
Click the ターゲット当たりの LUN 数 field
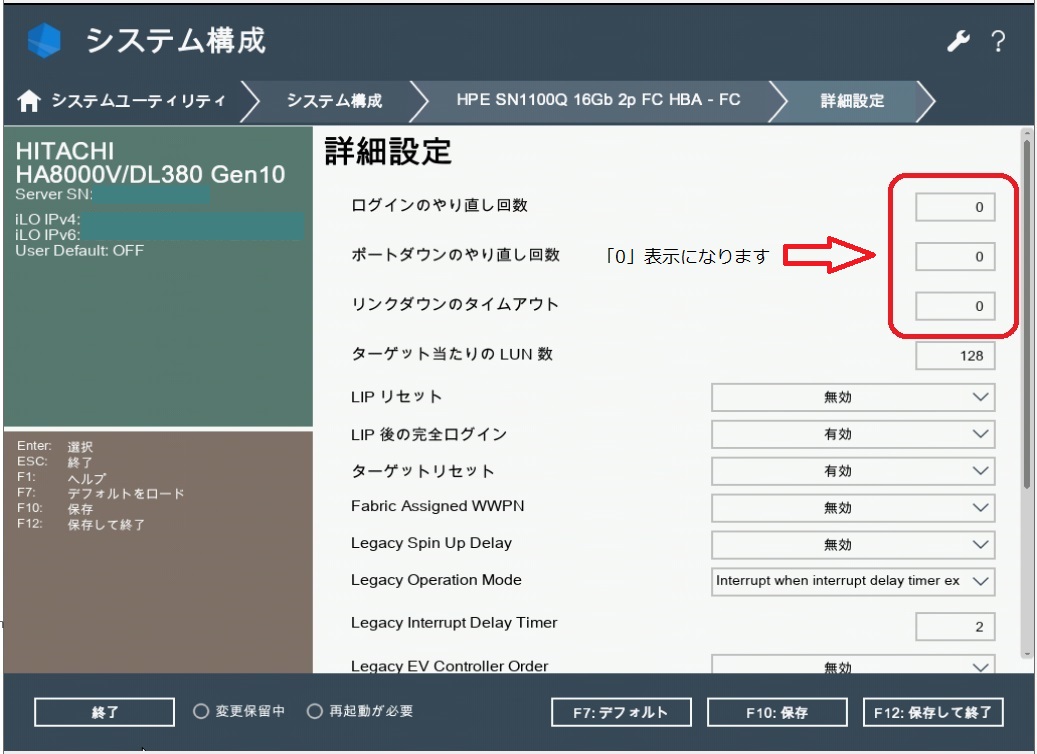pos(955,356)
